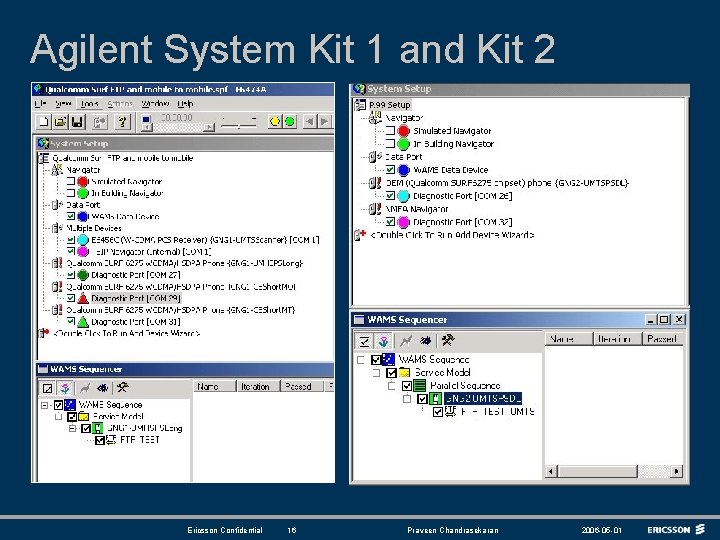720x540 pixels.
Task: Click the Navigator node icon in Qualcomm Surf window
Action: tap(56, 170)
